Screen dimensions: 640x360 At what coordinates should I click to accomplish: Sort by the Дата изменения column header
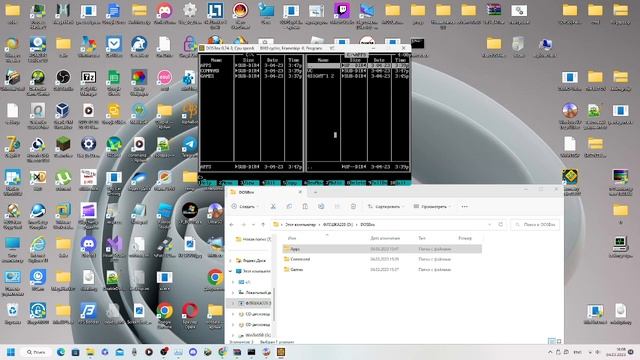385,238
